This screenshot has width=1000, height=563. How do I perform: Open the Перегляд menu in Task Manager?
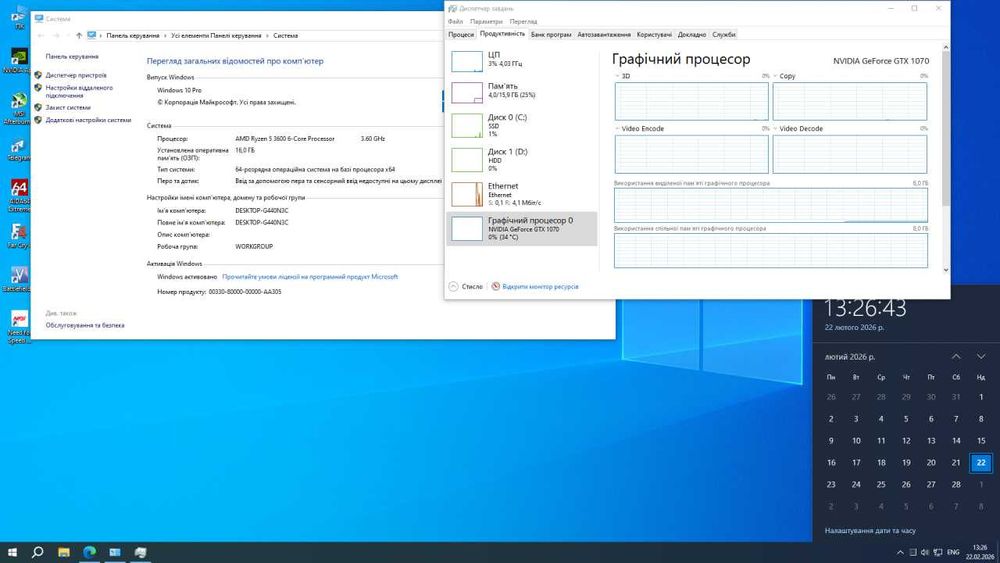point(523,22)
